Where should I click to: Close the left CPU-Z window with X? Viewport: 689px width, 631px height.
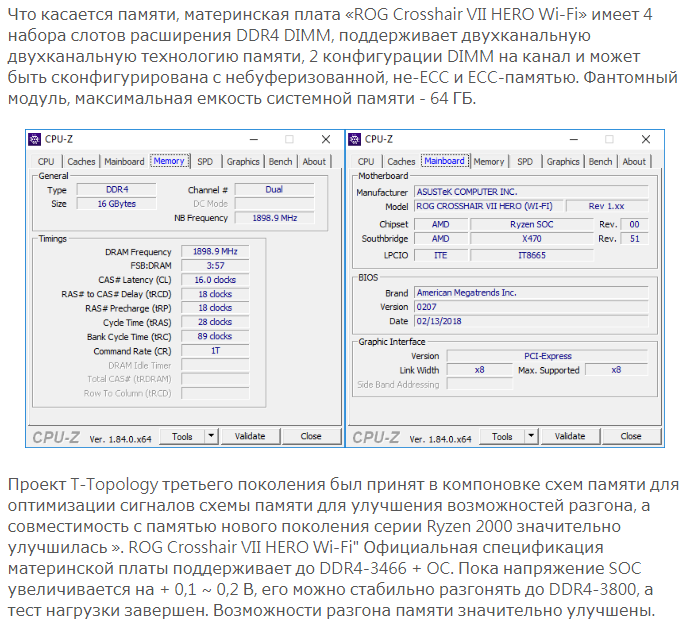point(326,140)
